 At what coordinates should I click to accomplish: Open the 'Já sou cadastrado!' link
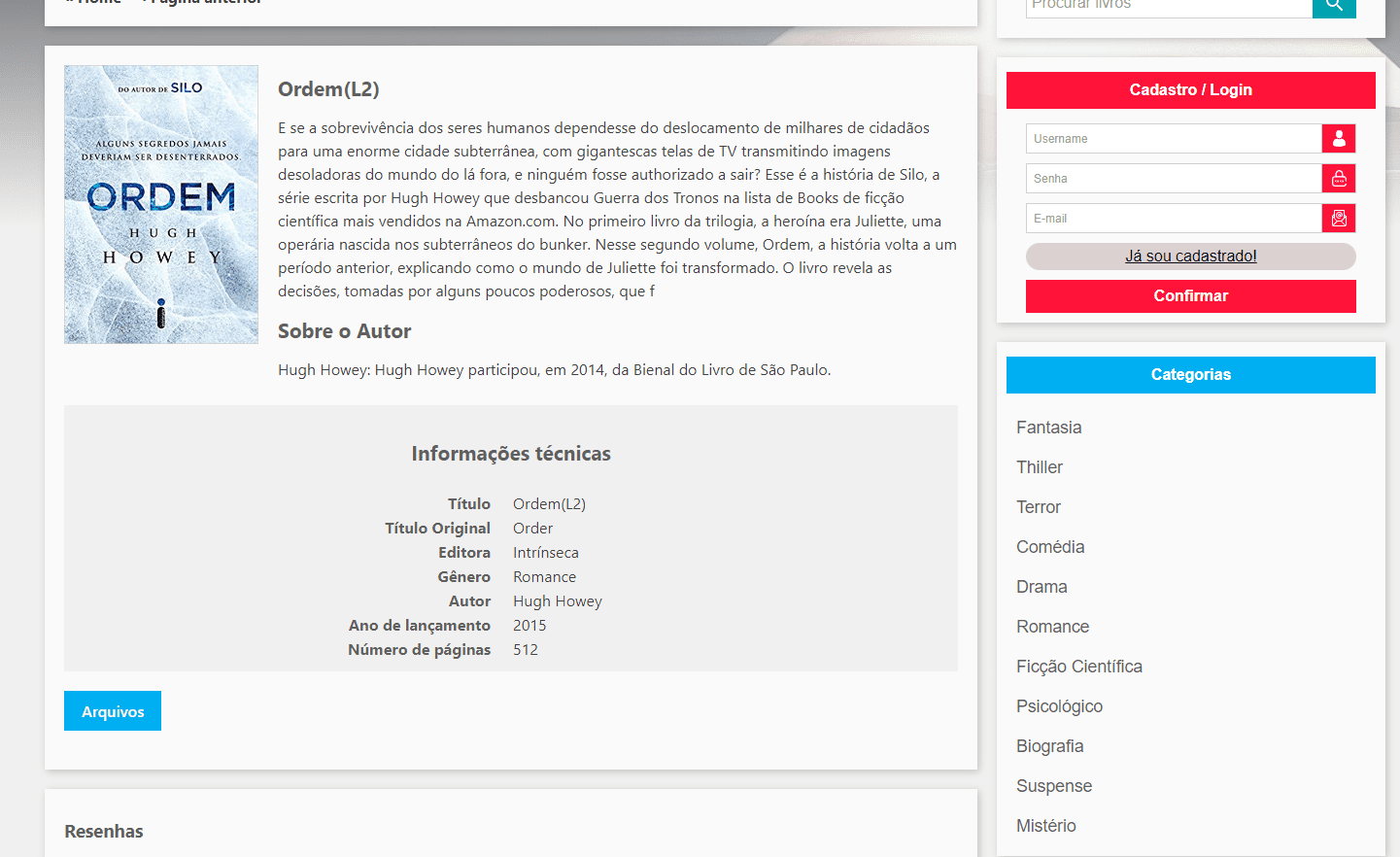coord(1190,257)
